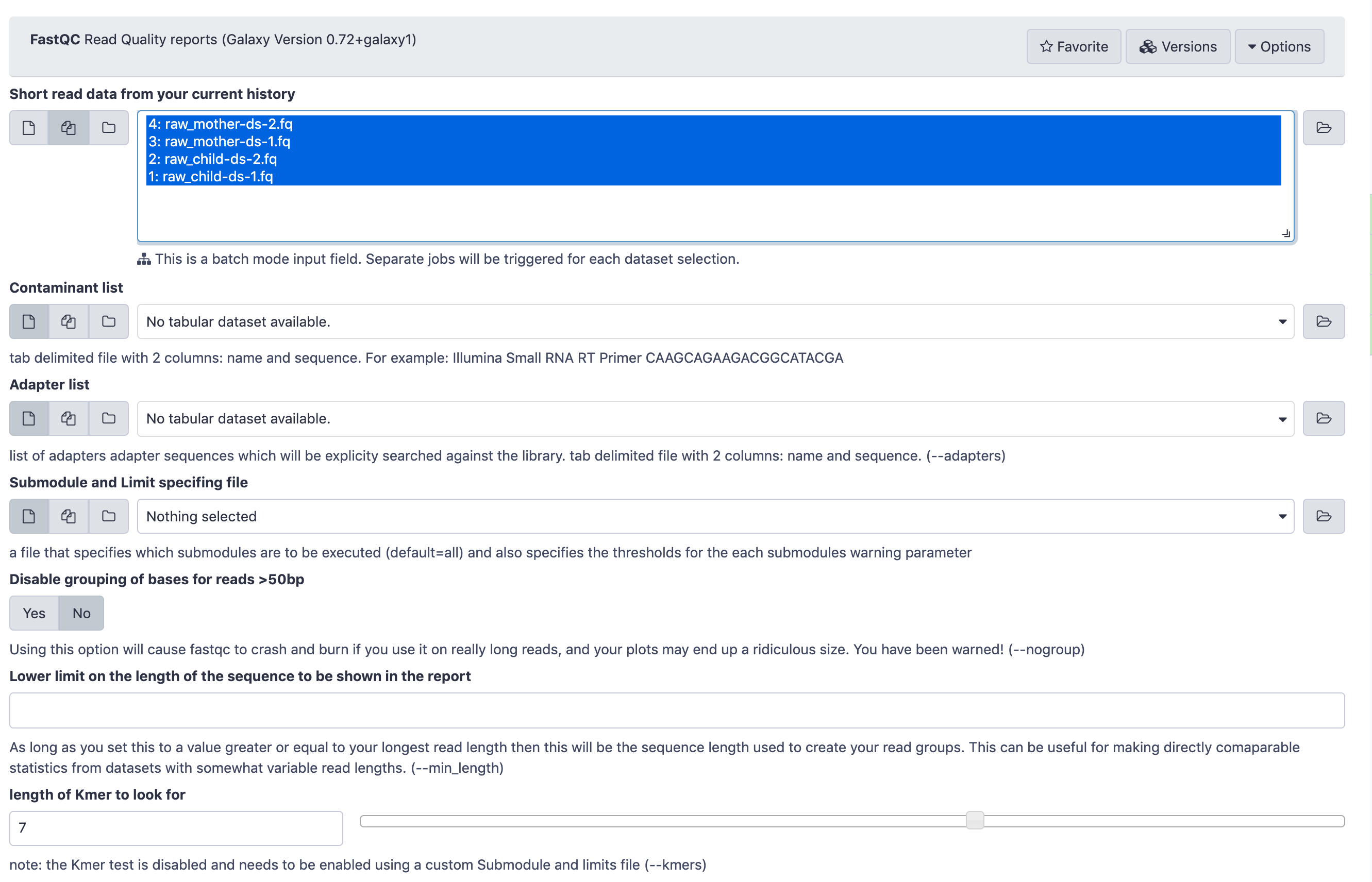
Task: Select single dataset mode for Submodule and Limit file
Action: (x=29, y=516)
